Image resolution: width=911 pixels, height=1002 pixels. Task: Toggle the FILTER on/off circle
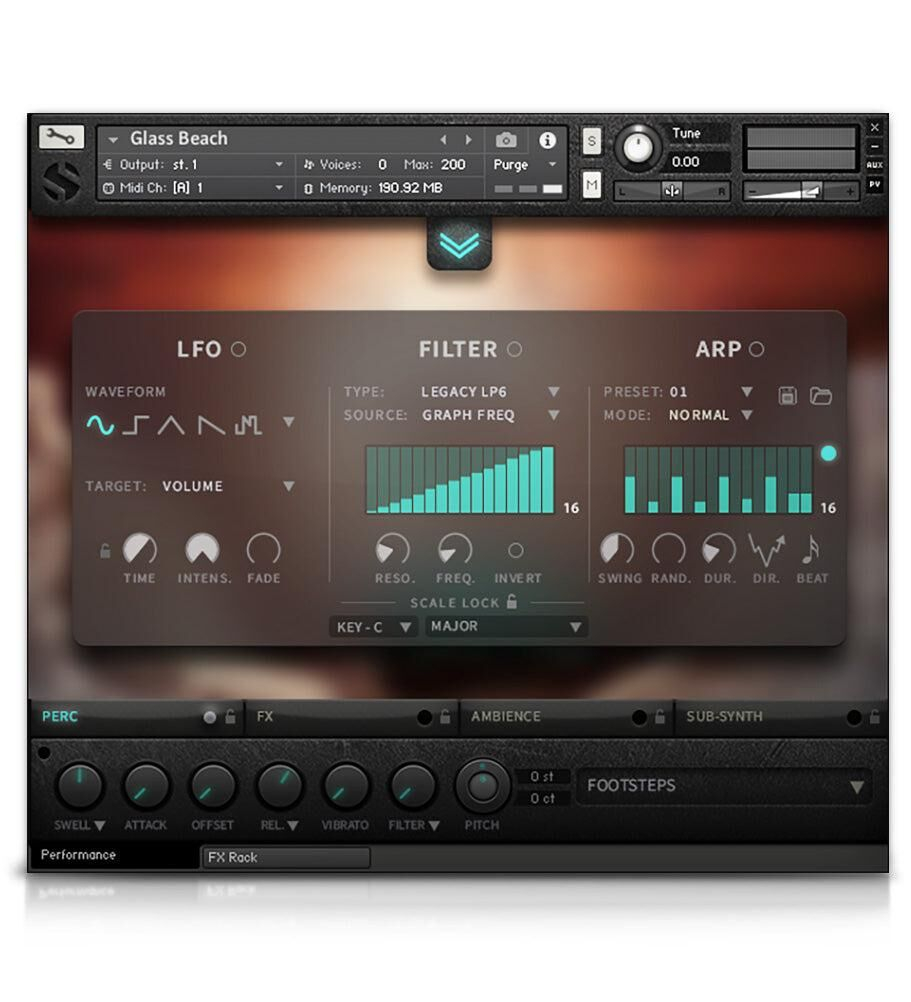514,349
